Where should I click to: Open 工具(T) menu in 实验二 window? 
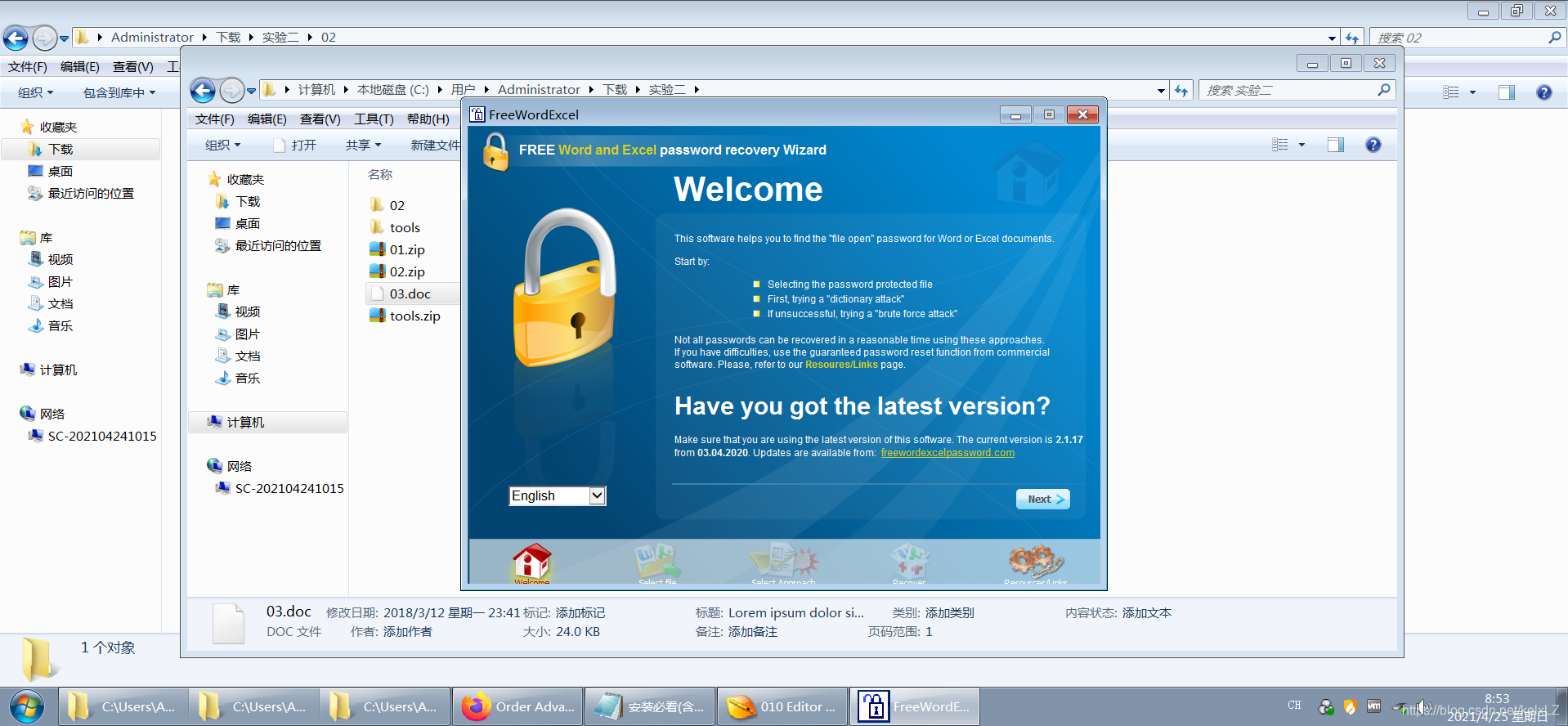pyautogui.click(x=374, y=119)
